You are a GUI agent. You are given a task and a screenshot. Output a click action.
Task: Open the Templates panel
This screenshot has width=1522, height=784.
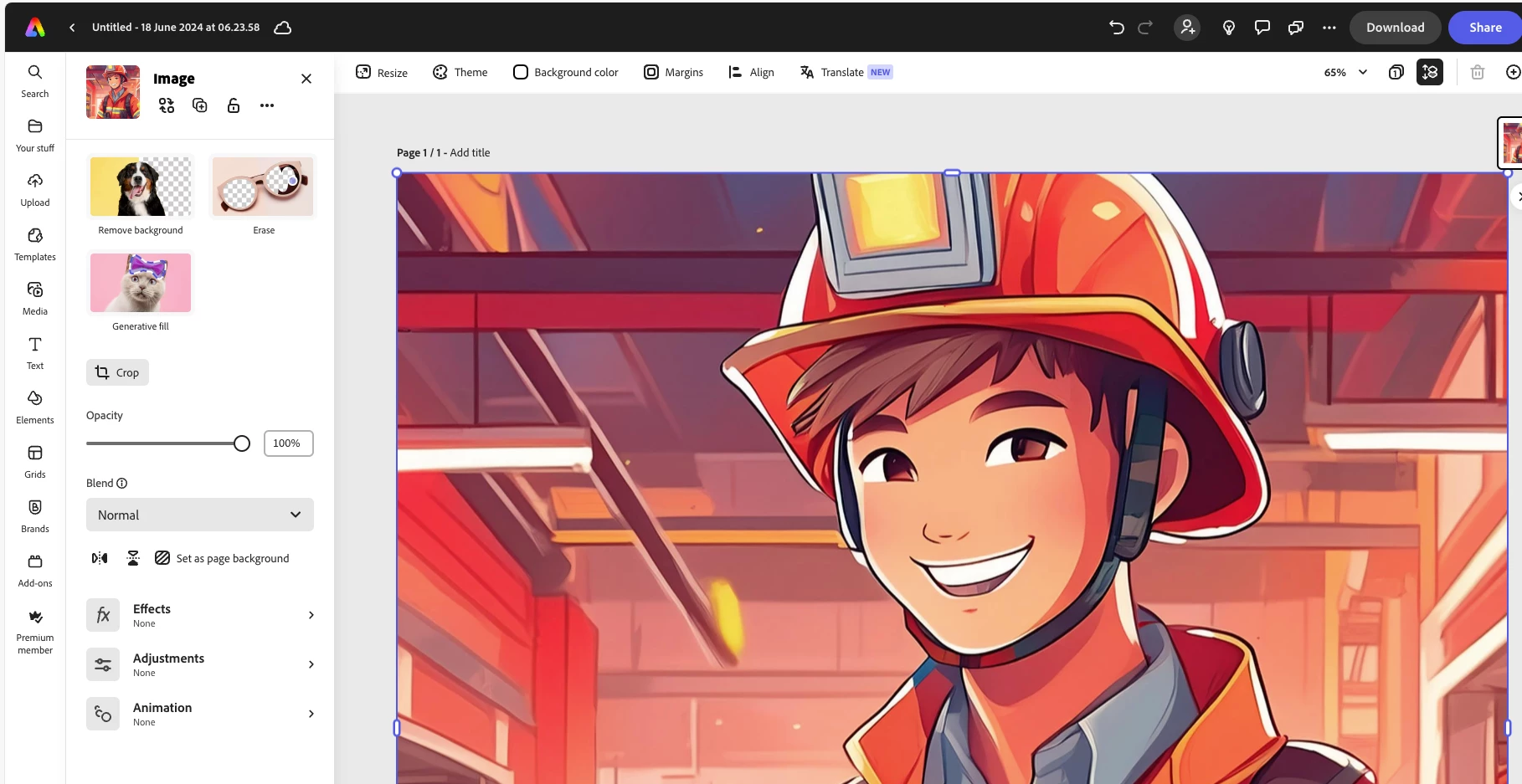35,244
